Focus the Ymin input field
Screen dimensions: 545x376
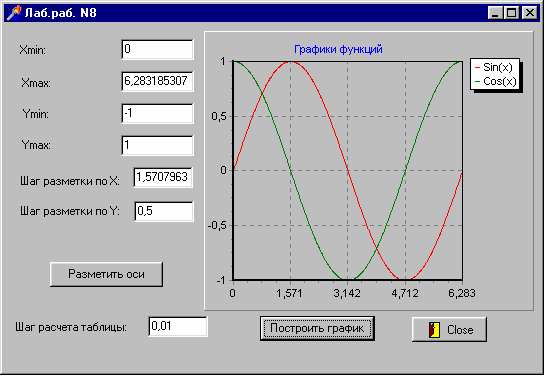157,113
